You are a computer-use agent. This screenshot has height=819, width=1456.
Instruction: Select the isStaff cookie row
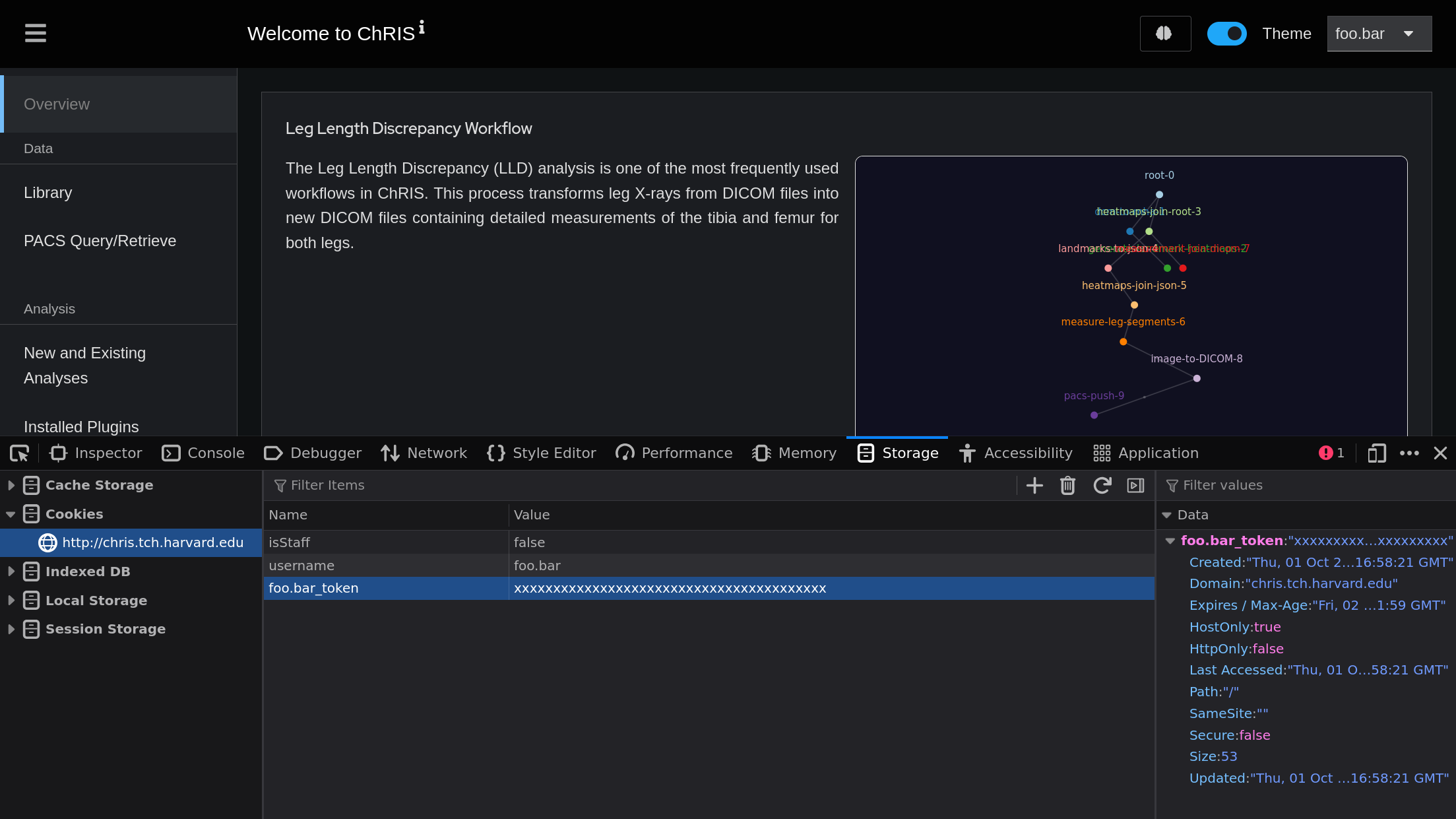709,542
